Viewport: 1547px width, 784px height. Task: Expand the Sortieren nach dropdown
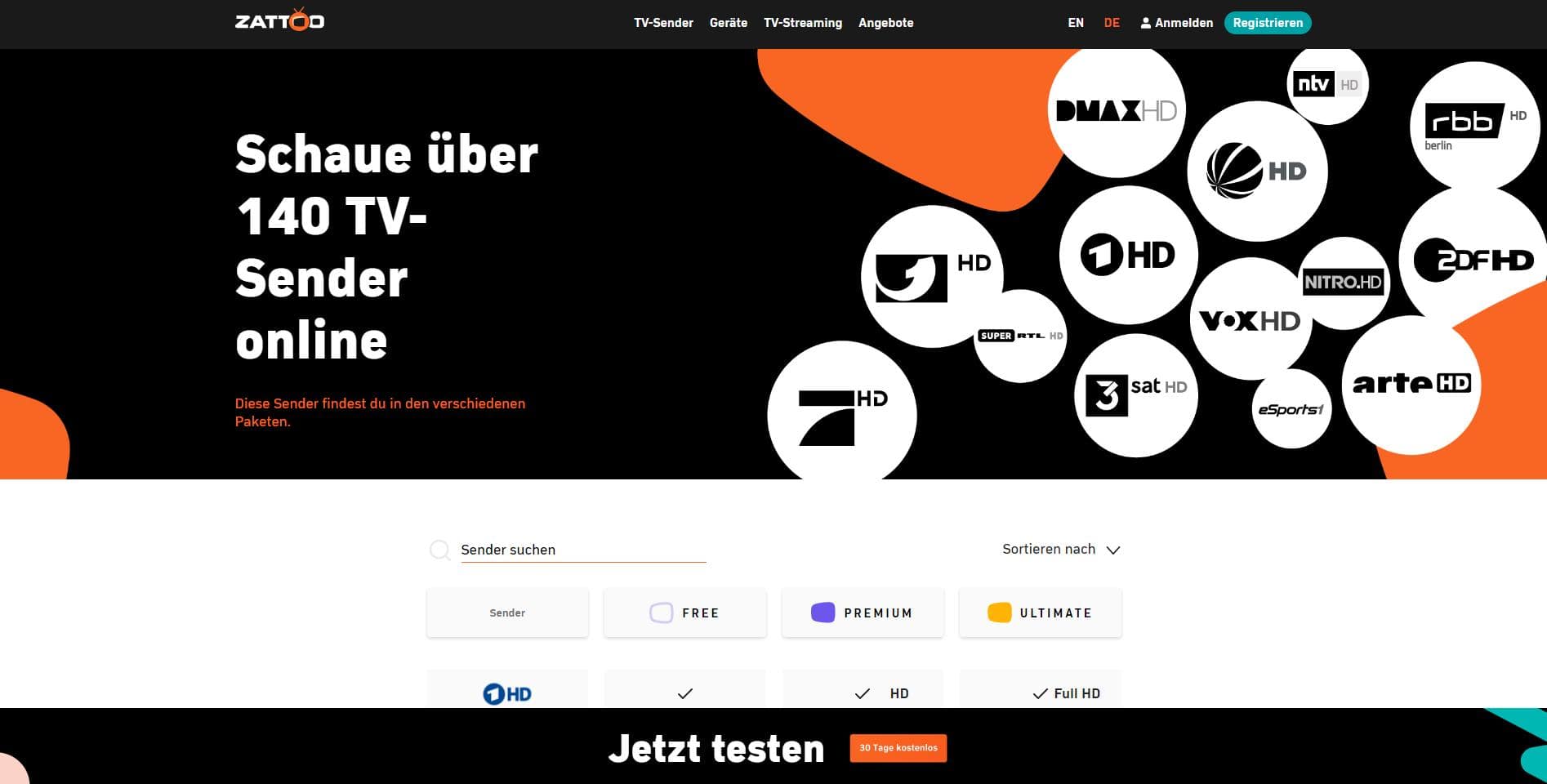pyautogui.click(x=1060, y=550)
